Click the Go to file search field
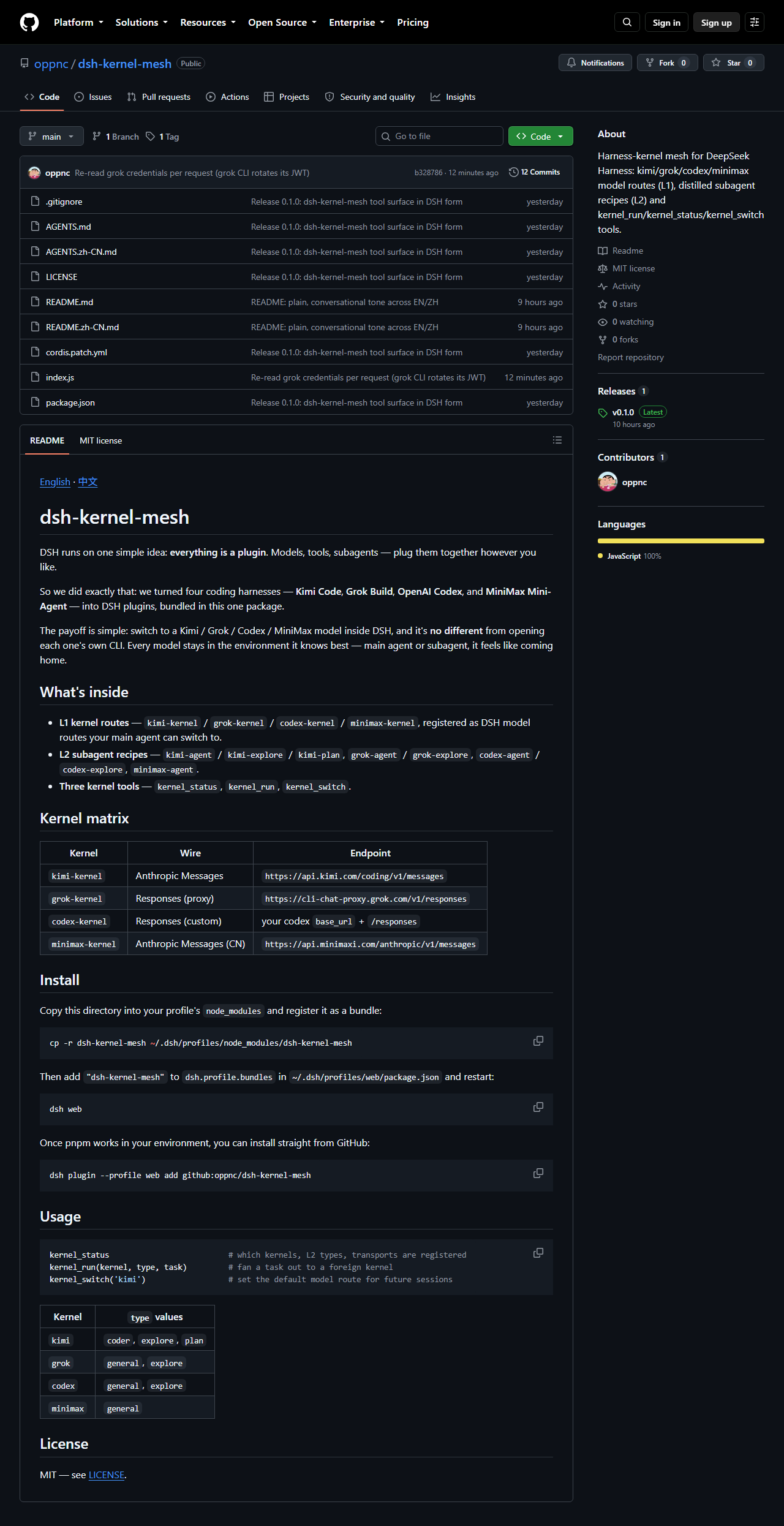Screen dimensions: 784x1526 point(439,136)
